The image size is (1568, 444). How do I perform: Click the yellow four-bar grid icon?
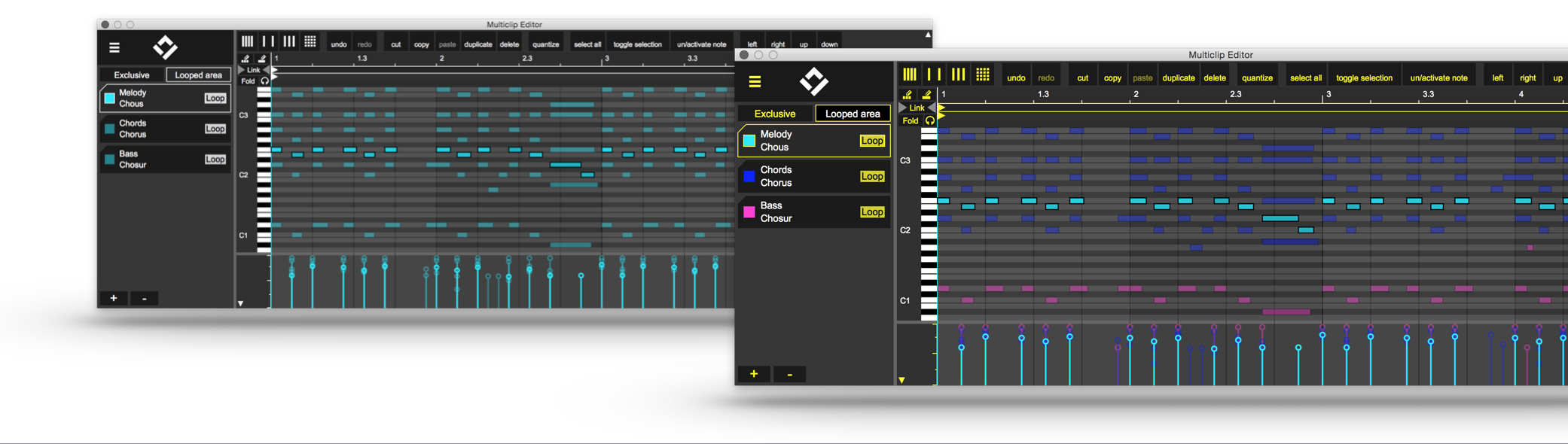click(910, 75)
